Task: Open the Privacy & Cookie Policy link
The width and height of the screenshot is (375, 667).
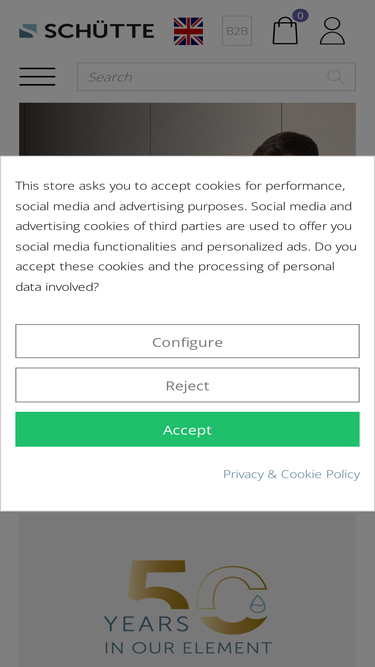Action: tap(291, 474)
